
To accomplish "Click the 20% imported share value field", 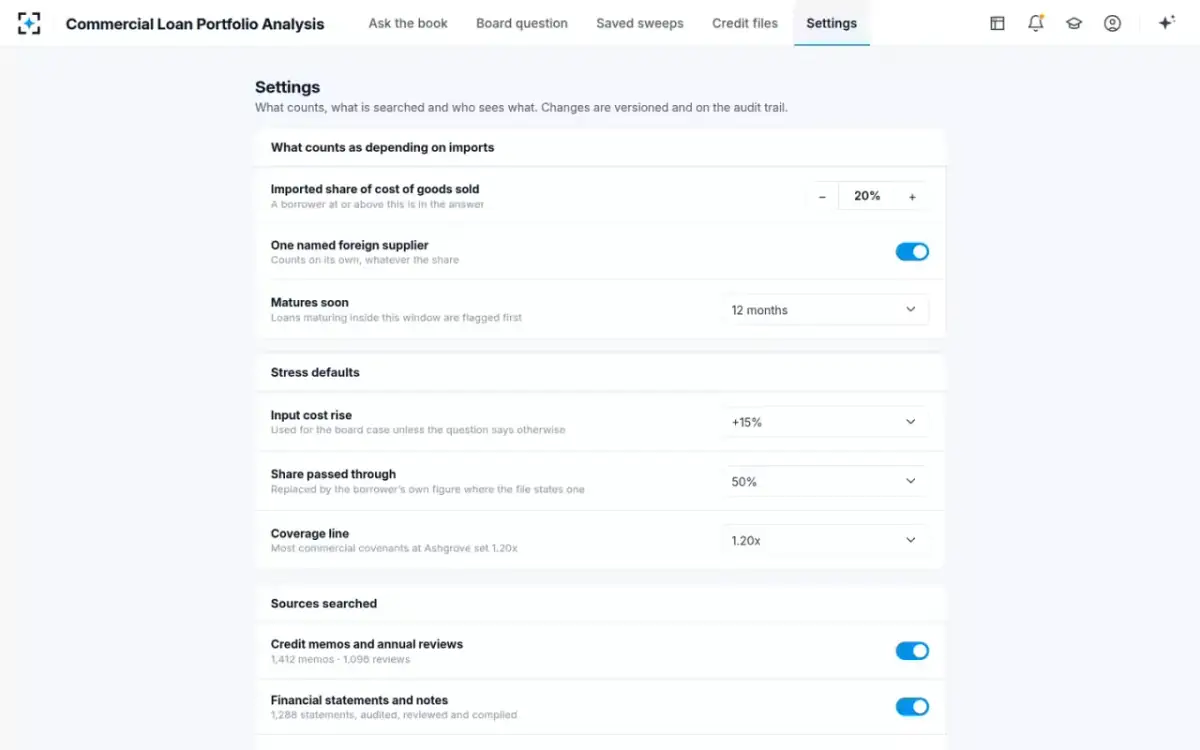I will pyautogui.click(x=867, y=197).
